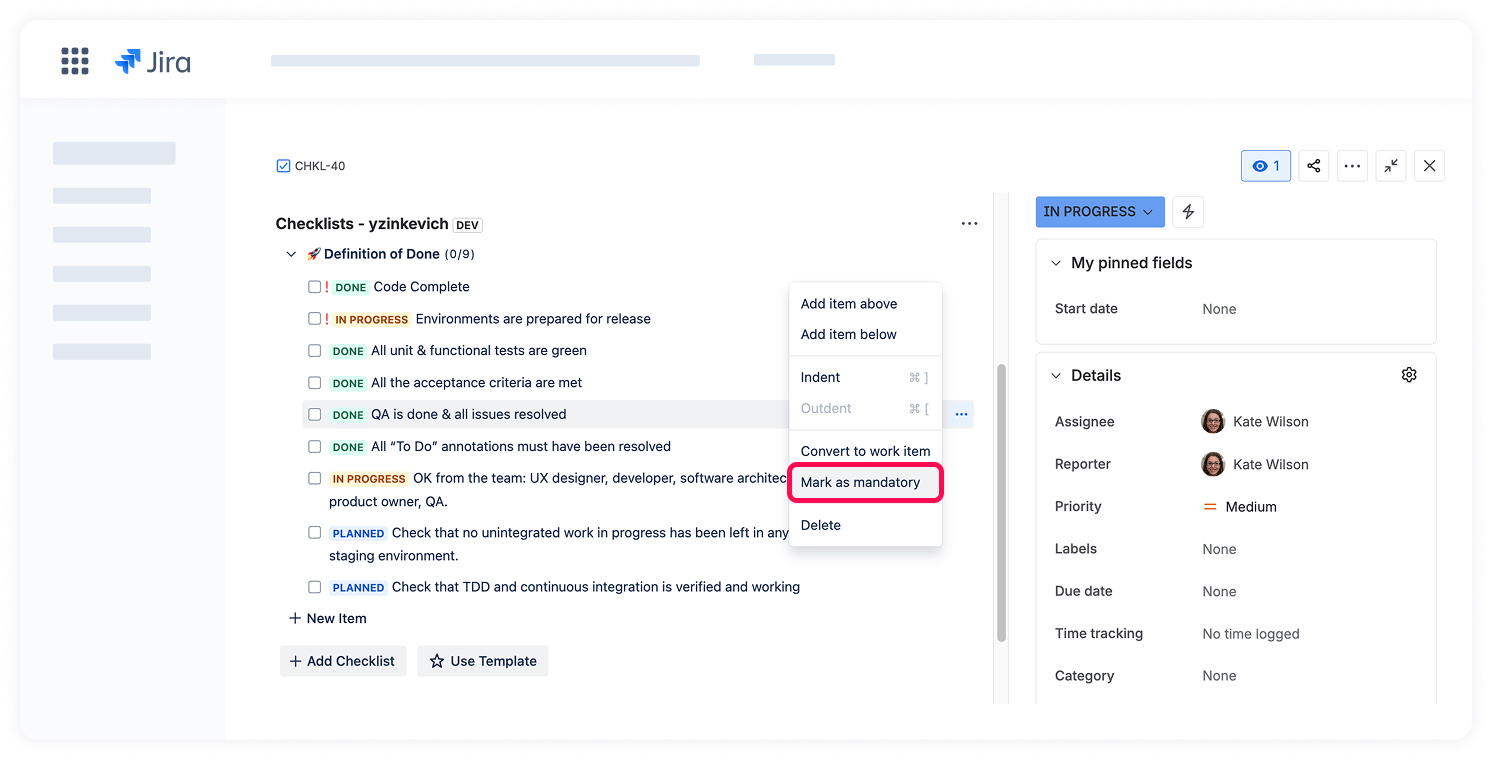Choose Convert to work item
Image resolution: width=1492 pixels, height=760 pixels.
pyautogui.click(x=865, y=451)
